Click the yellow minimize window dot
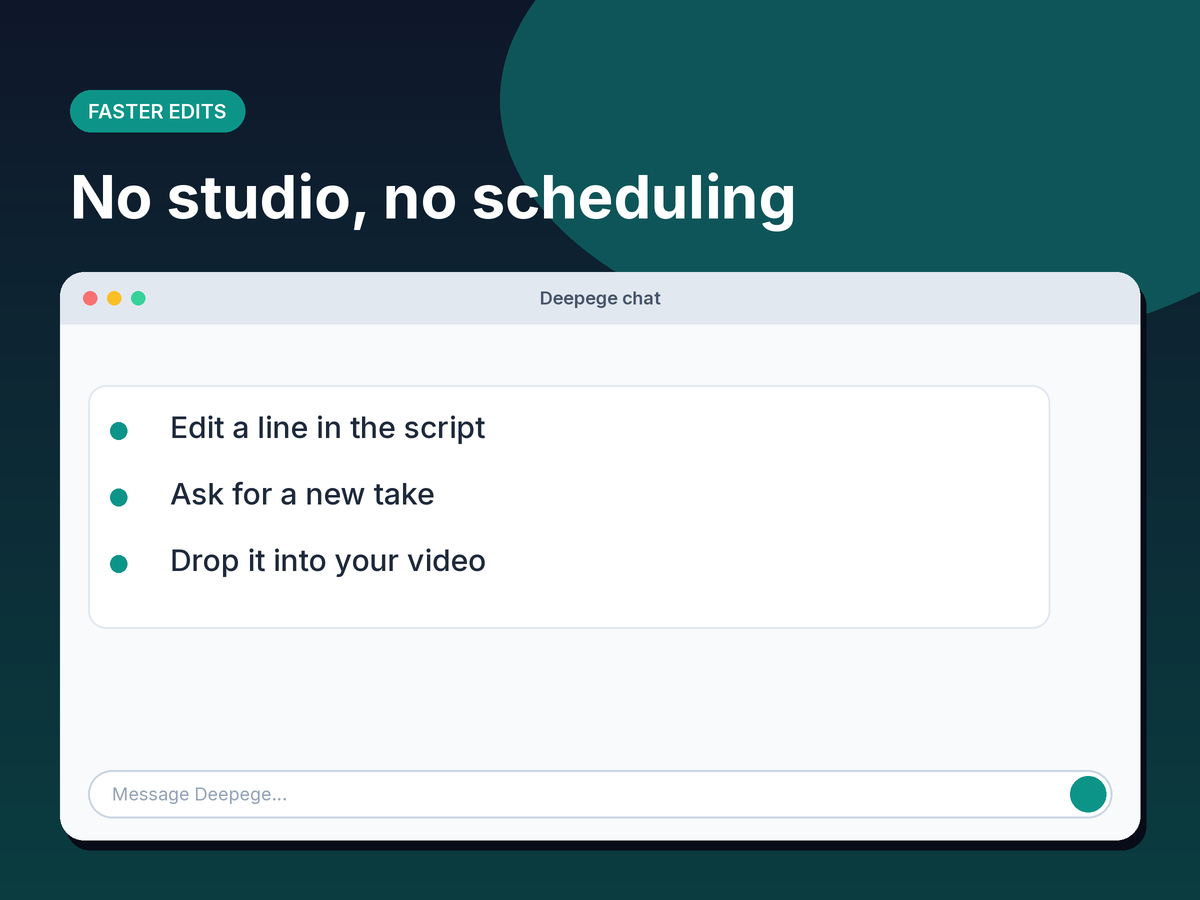Viewport: 1200px width, 900px height. [x=114, y=298]
